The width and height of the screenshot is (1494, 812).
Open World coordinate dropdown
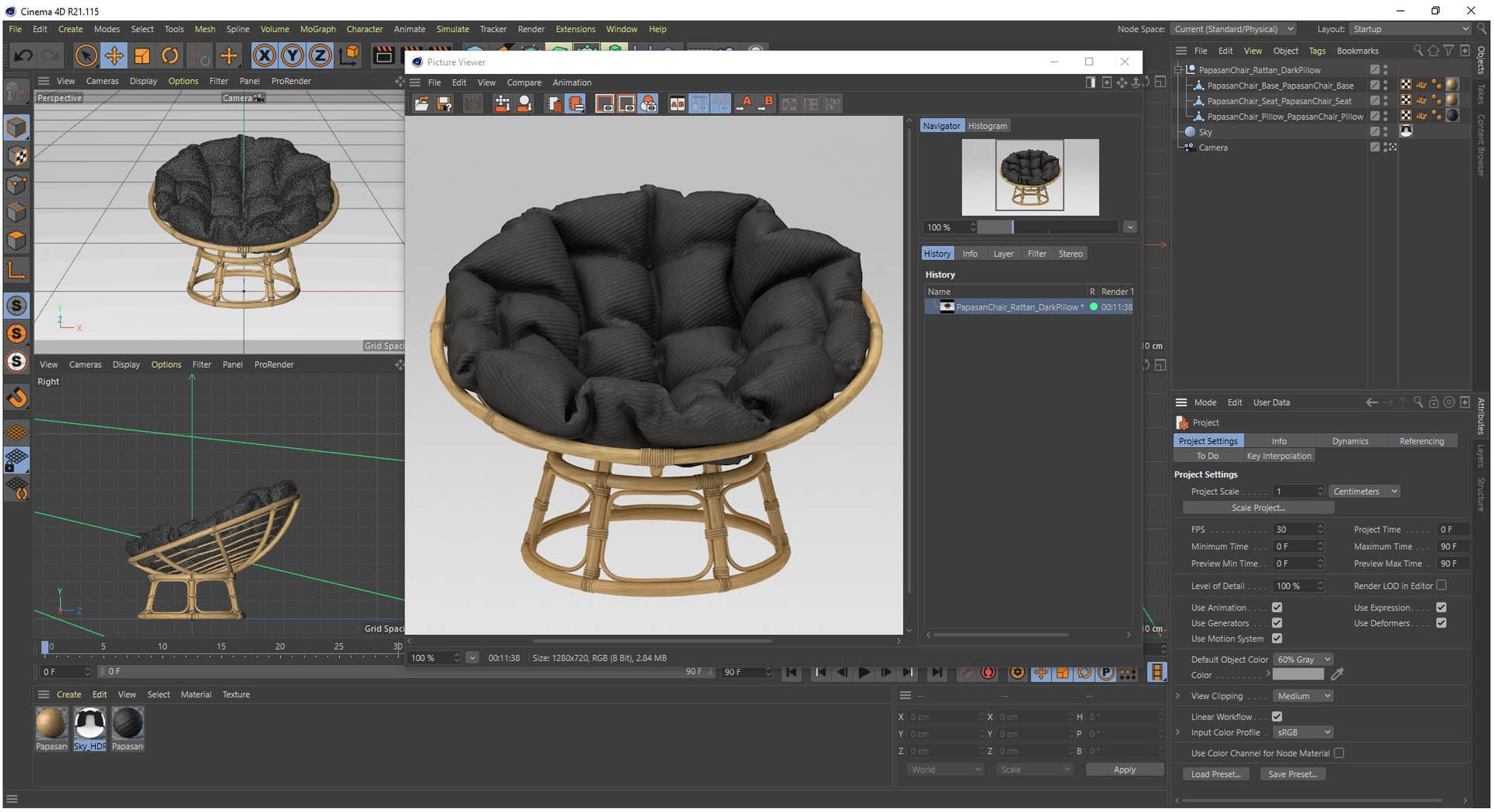tap(945, 769)
